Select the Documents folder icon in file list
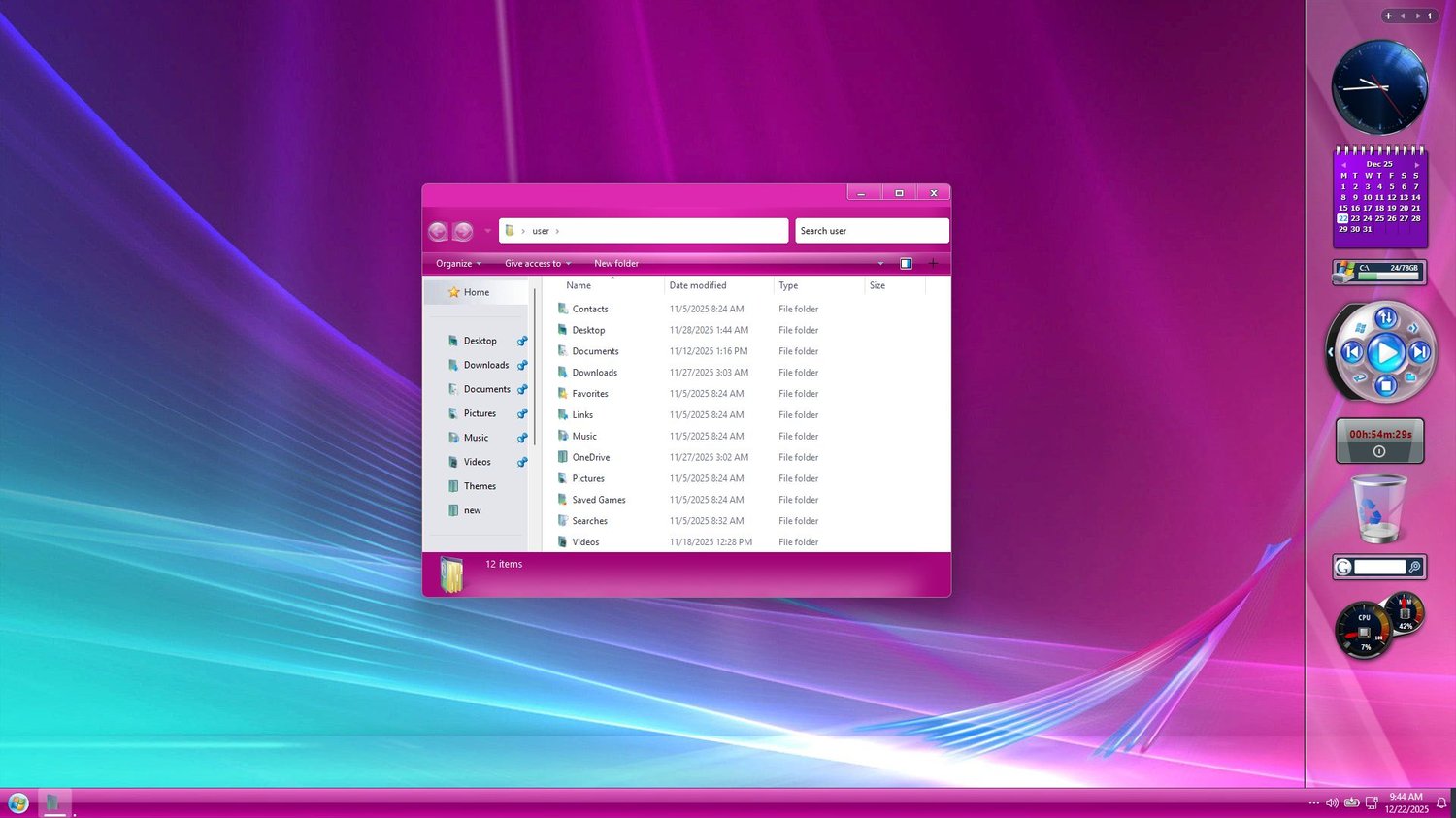 [x=563, y=351]
